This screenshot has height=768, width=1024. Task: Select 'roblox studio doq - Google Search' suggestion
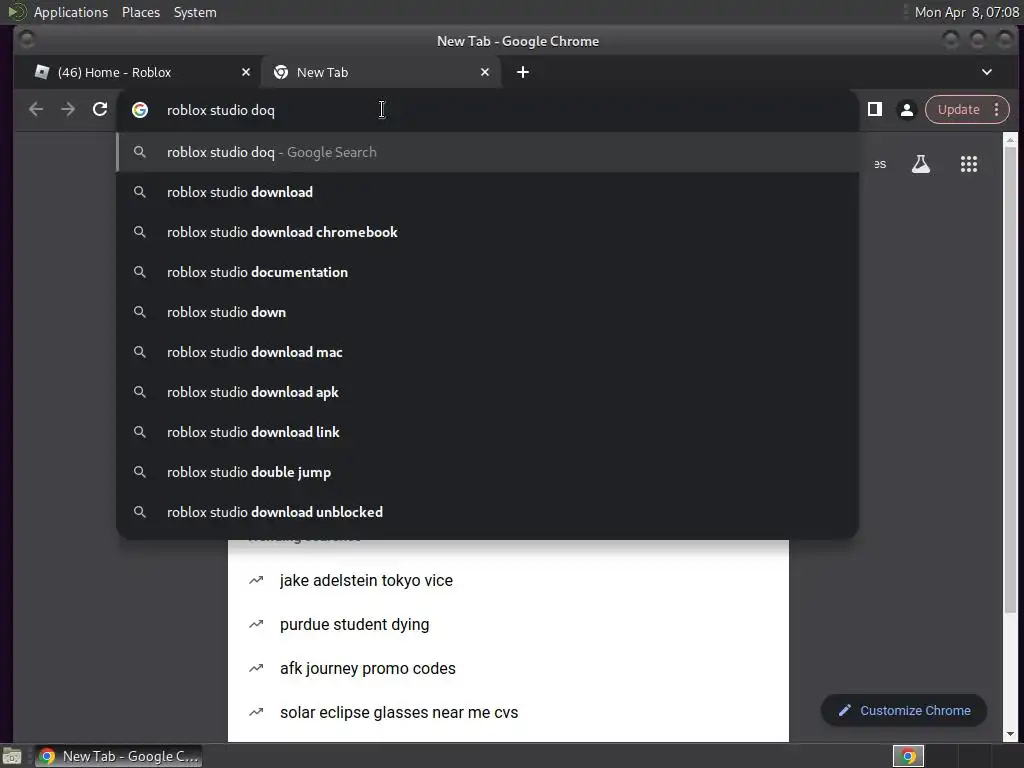487,152
